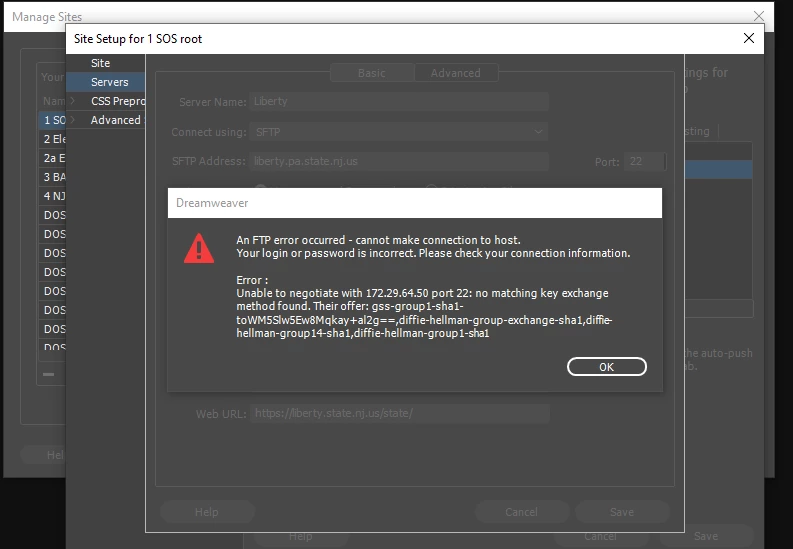Image resolution: width=793 pixels, height=549 pixels.
Task: Click the 'Connect using:' label
Action: point(209,132)
